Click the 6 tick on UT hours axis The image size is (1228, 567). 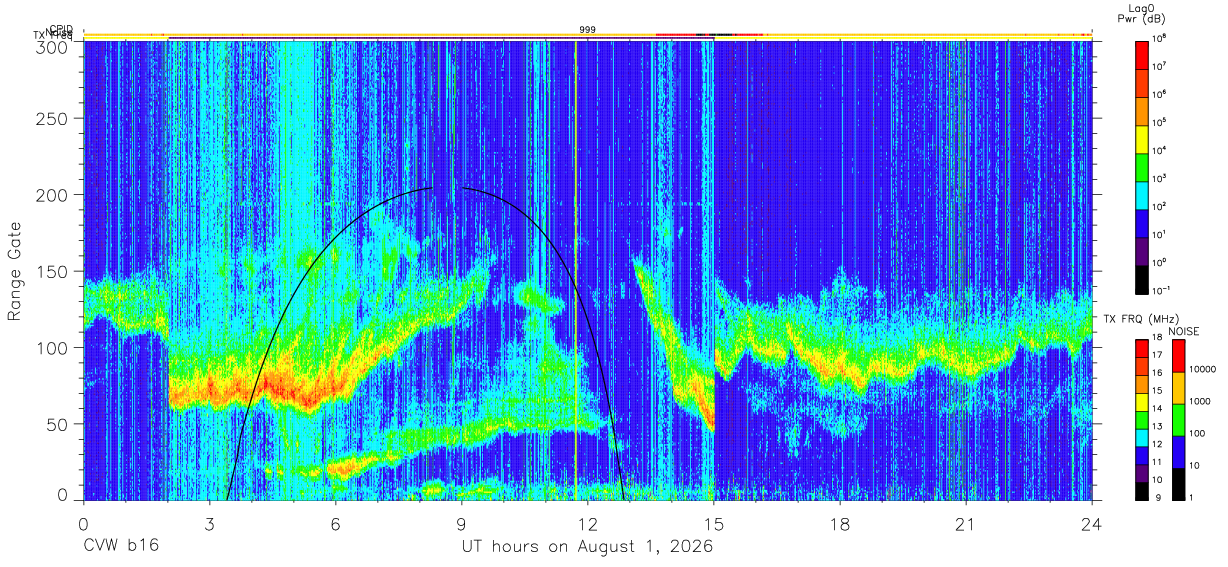pos(335,523)
